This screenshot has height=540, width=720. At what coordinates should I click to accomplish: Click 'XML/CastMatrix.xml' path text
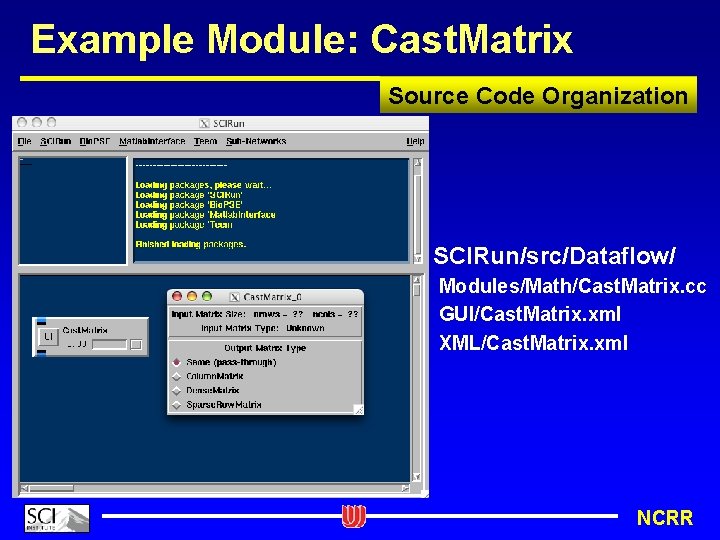pos(533,343)
